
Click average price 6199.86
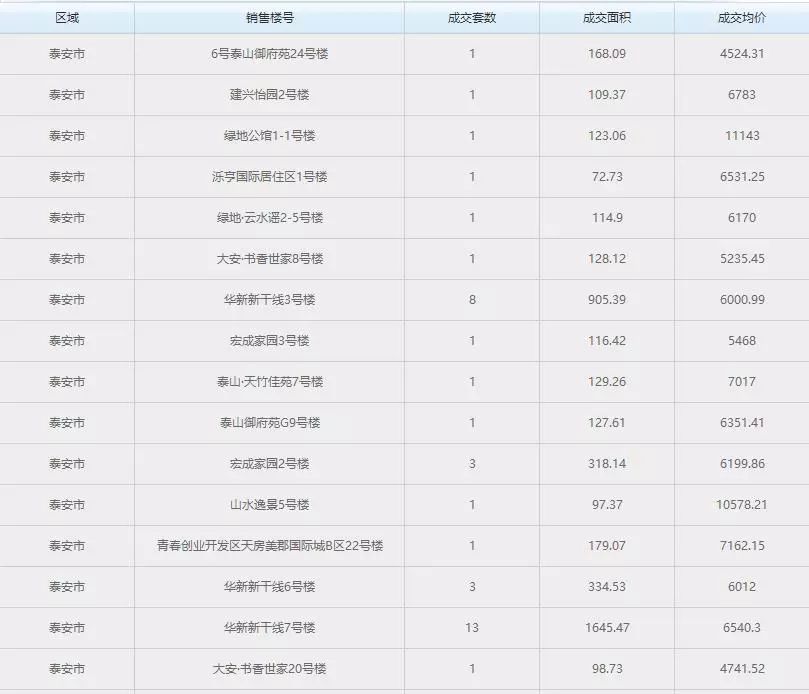pos(742,464)
